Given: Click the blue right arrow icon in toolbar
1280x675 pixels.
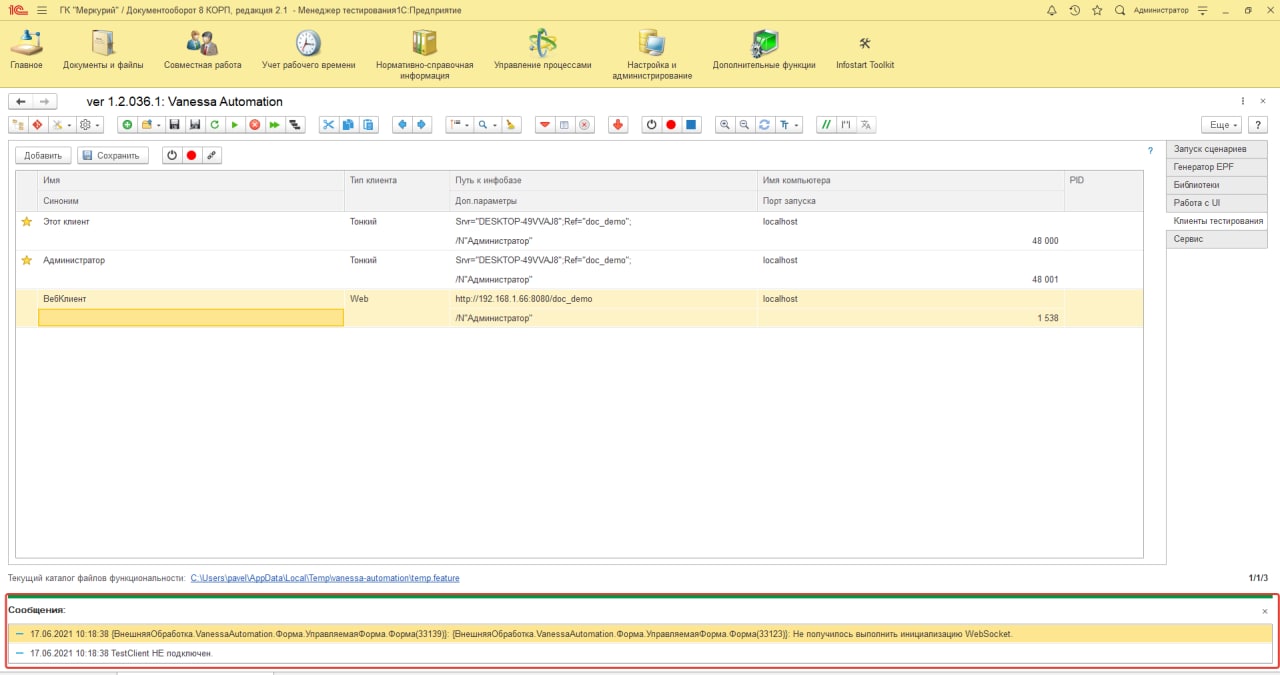Looking at the screenshot, I should point(421,125).
